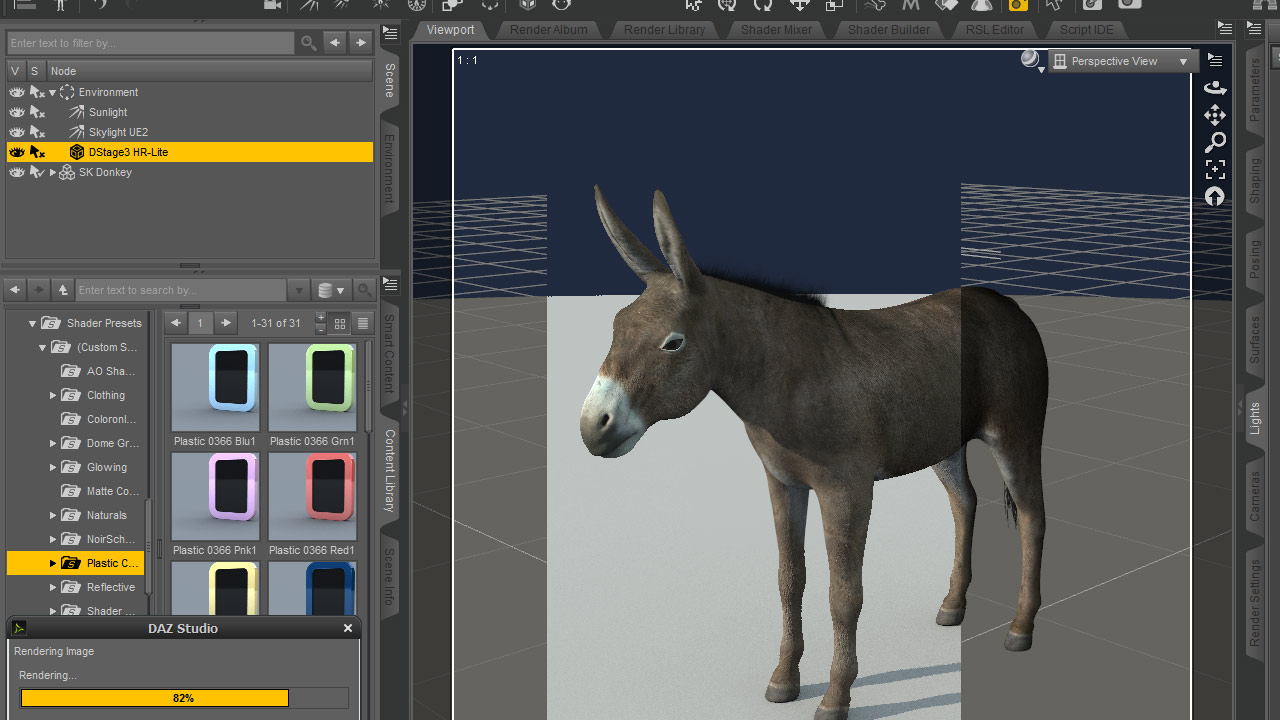
Task: Click the DStage3 HR-Lite cube node icon
Action: coord(77,152)
